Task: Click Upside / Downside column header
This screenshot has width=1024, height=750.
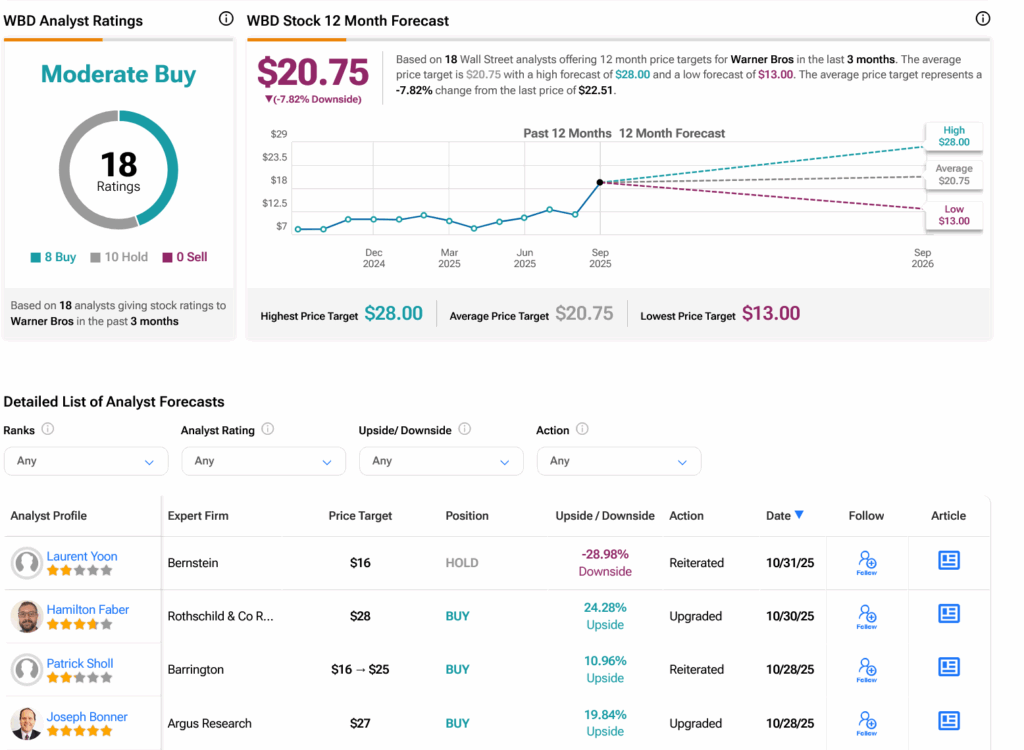Action: (x=604, y=516)
